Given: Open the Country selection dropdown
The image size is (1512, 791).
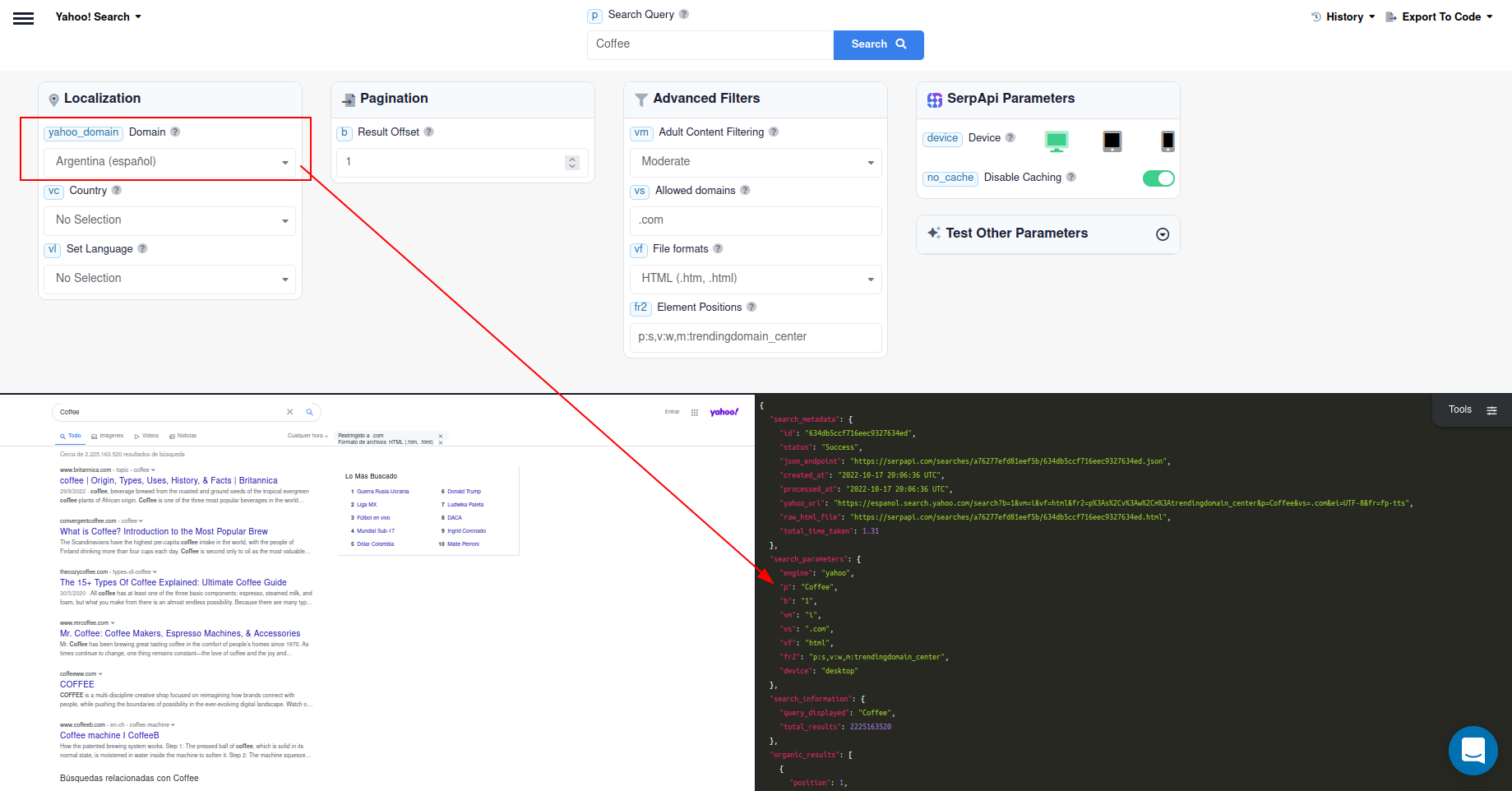Looking at the screenshot, I should coord(169,220).
